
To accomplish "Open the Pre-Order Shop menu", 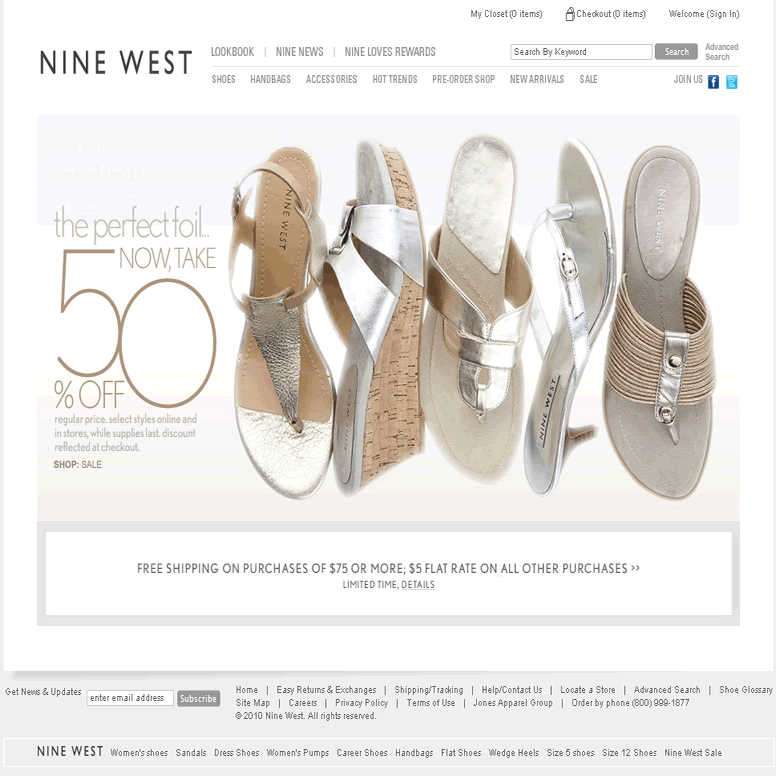I will 463,79.
